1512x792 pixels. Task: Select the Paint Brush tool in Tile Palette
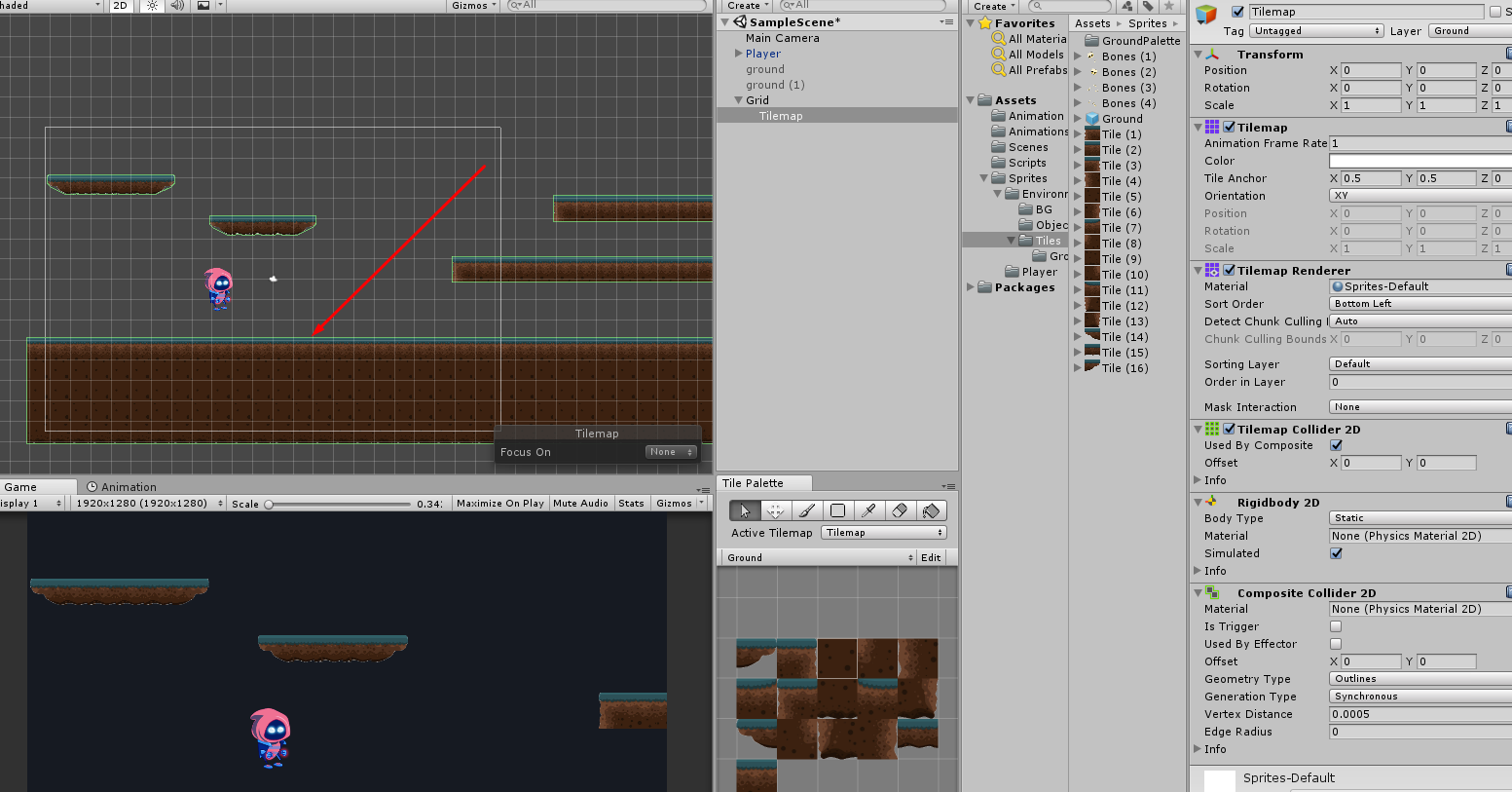pyautogui.click(x=806, y=510)
